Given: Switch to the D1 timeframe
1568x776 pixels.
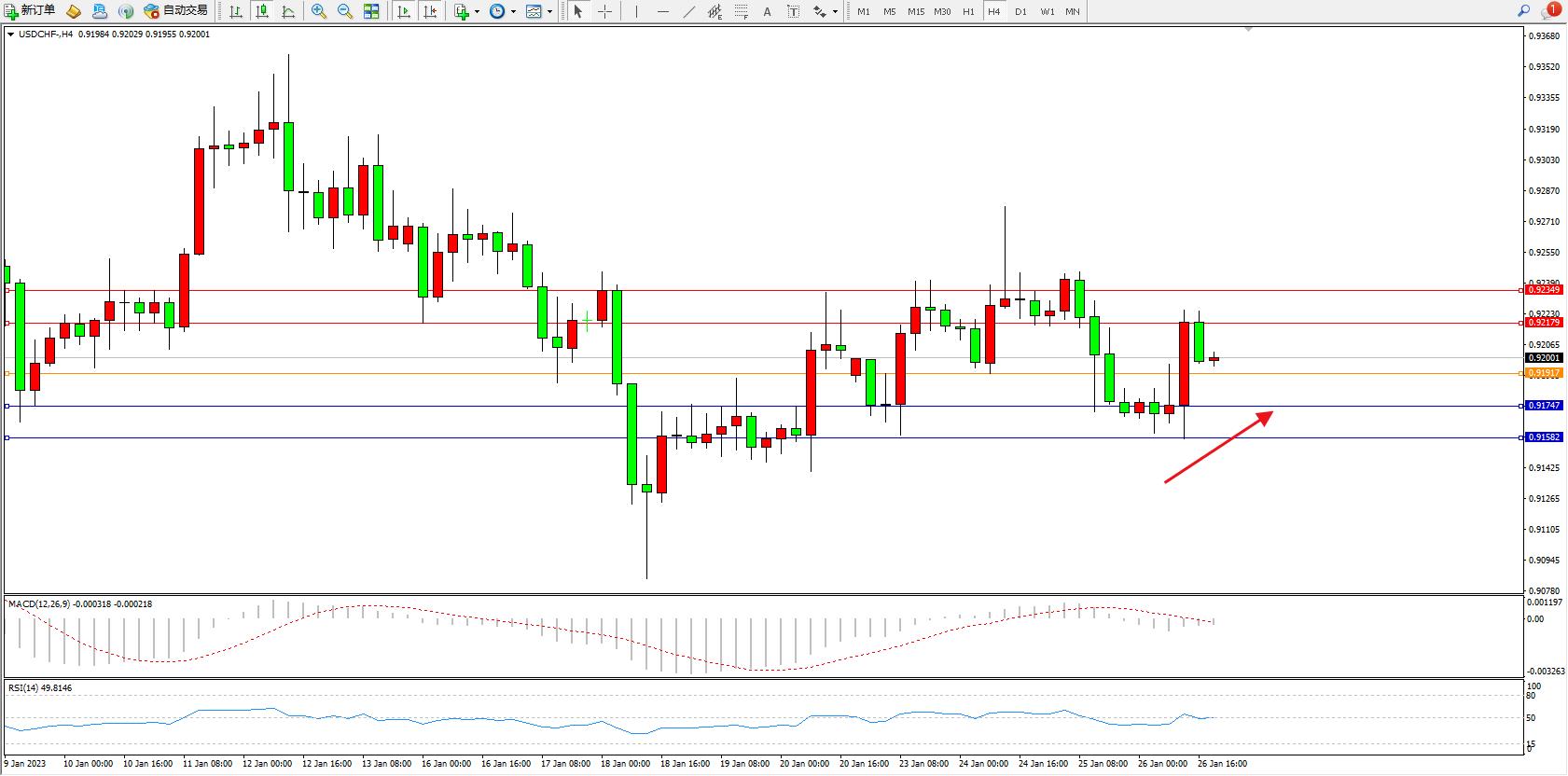Looking at the screenshot, I should click(x=1020, y=11).
